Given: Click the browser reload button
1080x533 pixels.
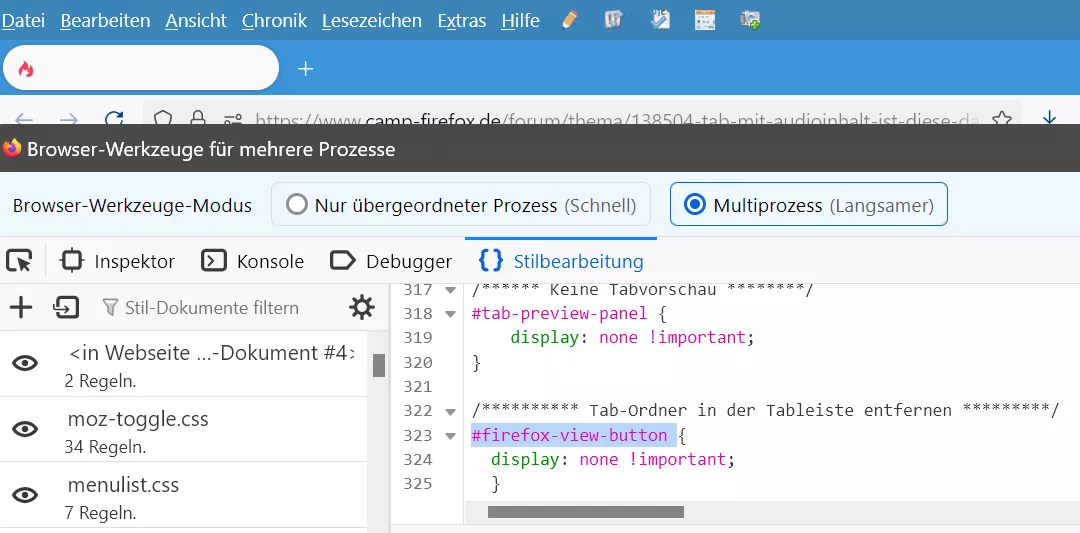Looking at the screenshot, I should coord(115,120).
